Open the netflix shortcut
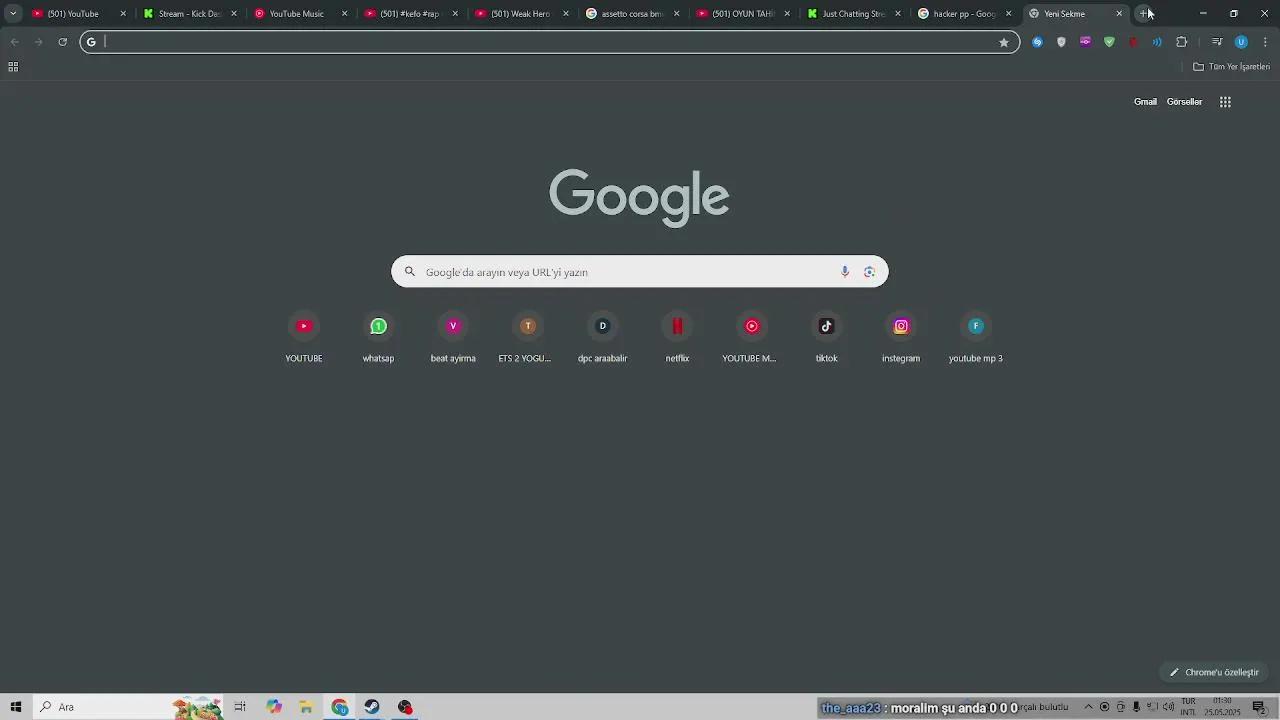1280x720 pixels. coord(677,338)
